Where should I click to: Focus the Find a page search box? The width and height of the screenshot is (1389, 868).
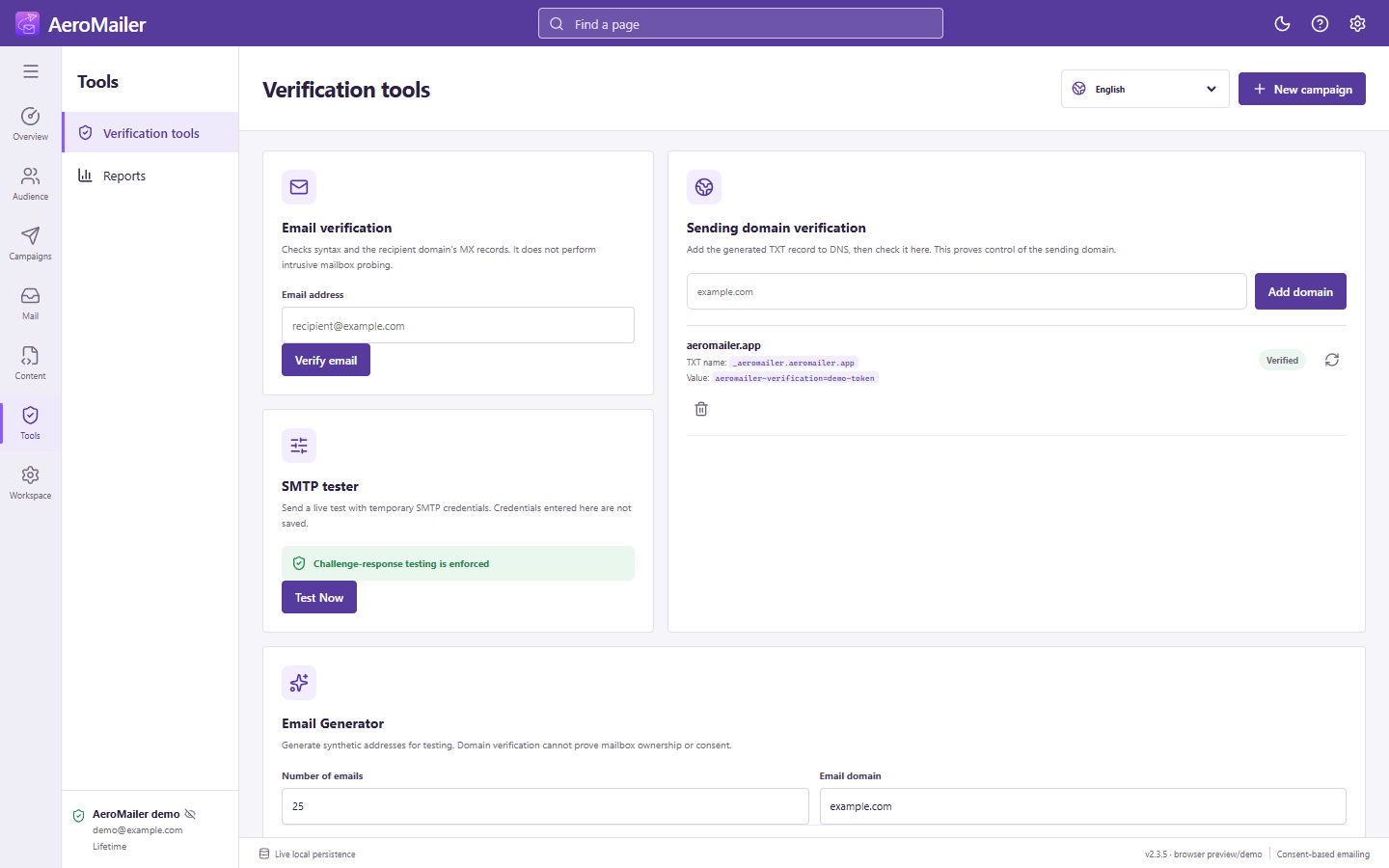tap(741, 24)
